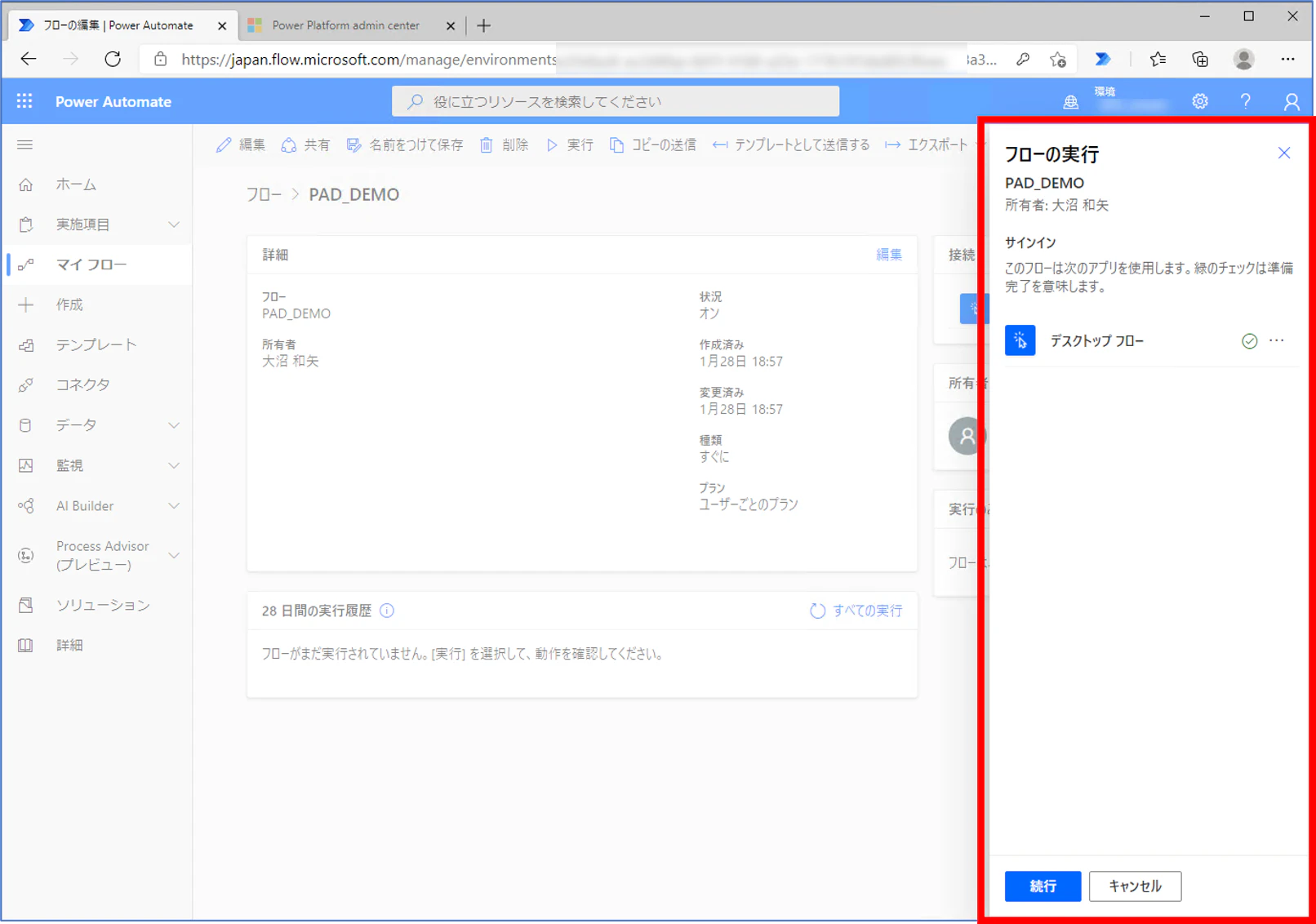
Task: Click the environment globe icon
Action: click(1070, 102)
